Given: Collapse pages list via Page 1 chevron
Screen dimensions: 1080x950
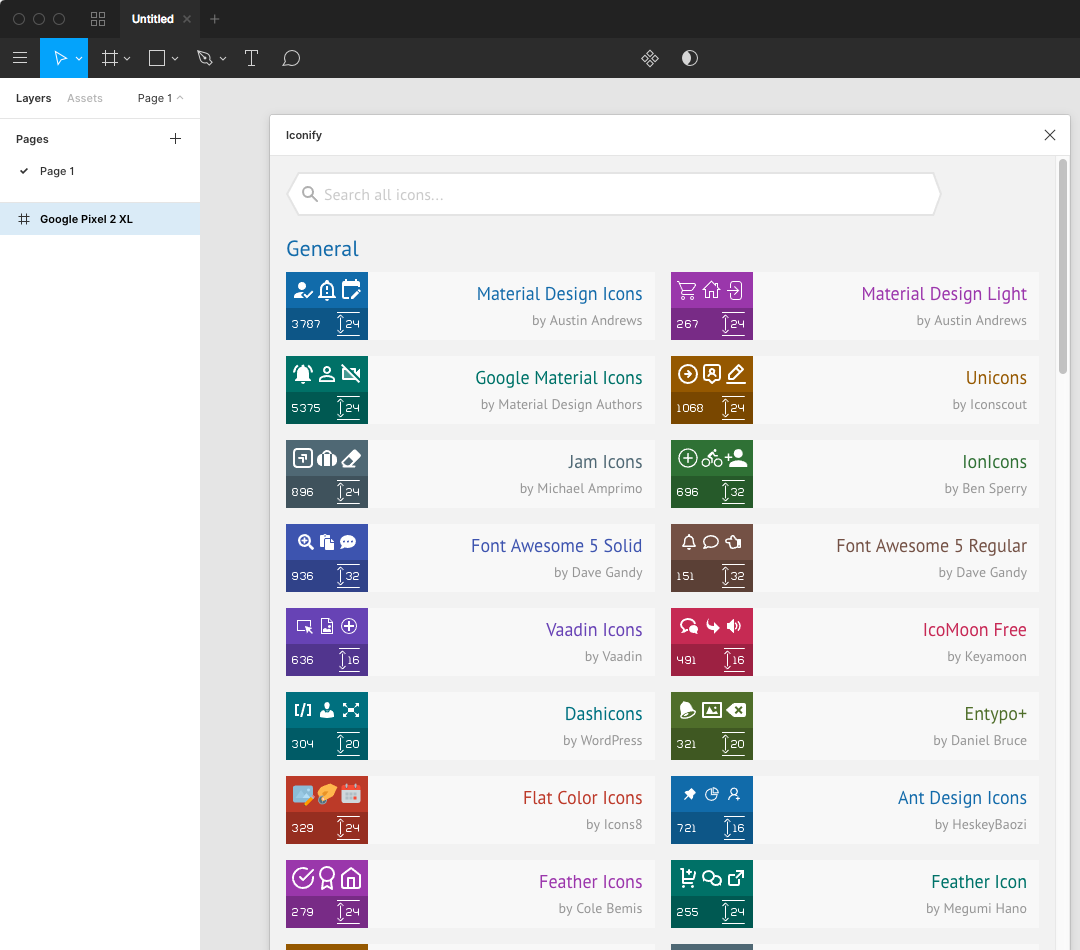Looking at the screenshot, I should pyautogui.click(x=180, y=98).
